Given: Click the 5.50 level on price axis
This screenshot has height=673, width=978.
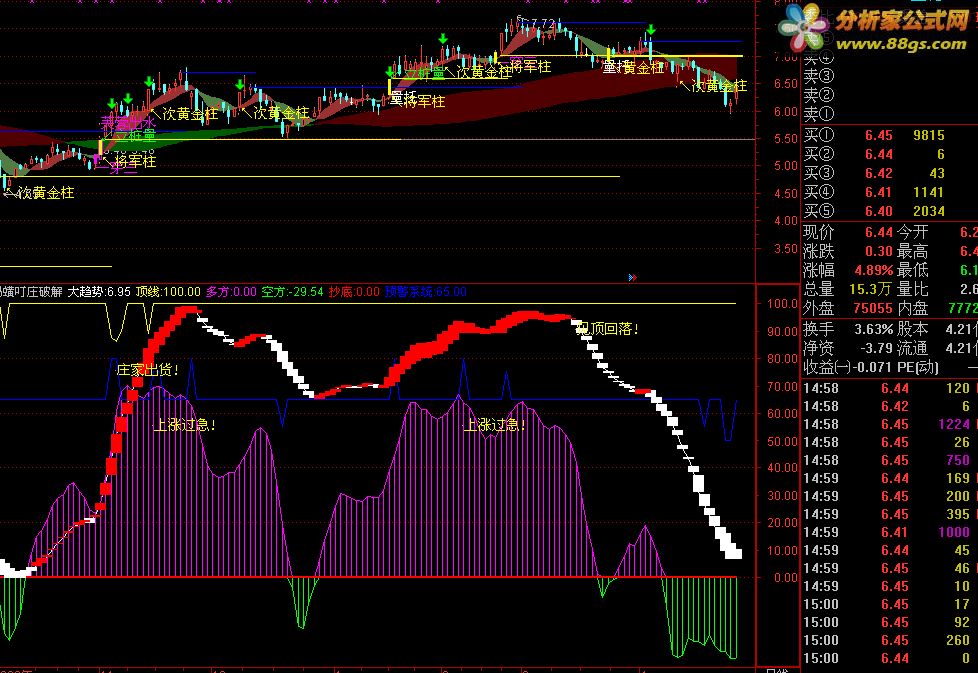Looking at the screenshot, I should [x=786, y=138].
